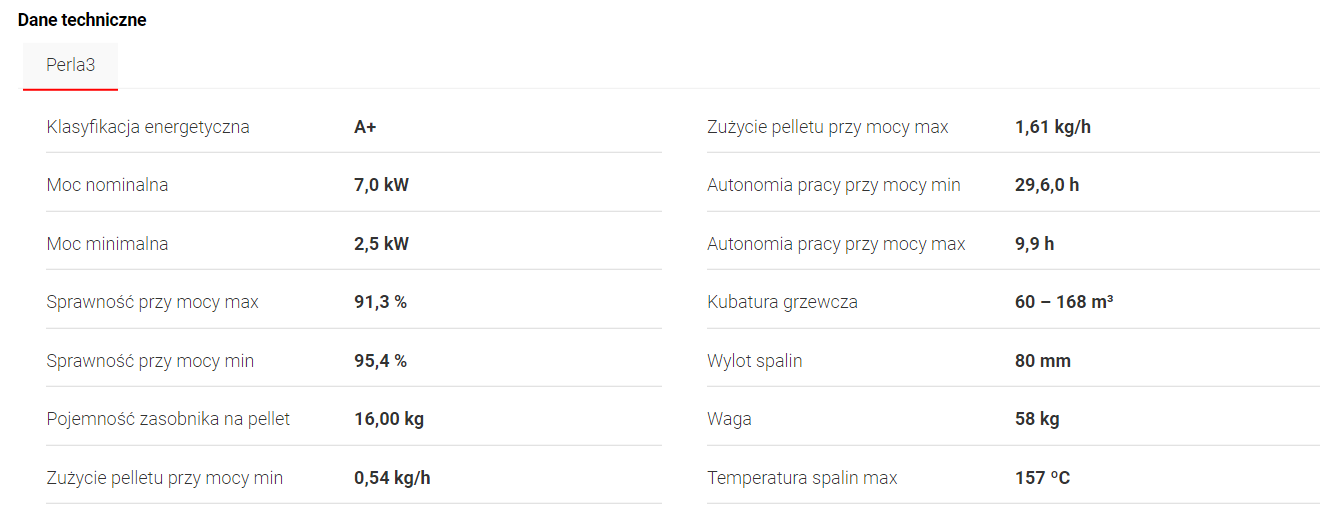Click the 60 – 168 m³ value

tap(1064, 302)
